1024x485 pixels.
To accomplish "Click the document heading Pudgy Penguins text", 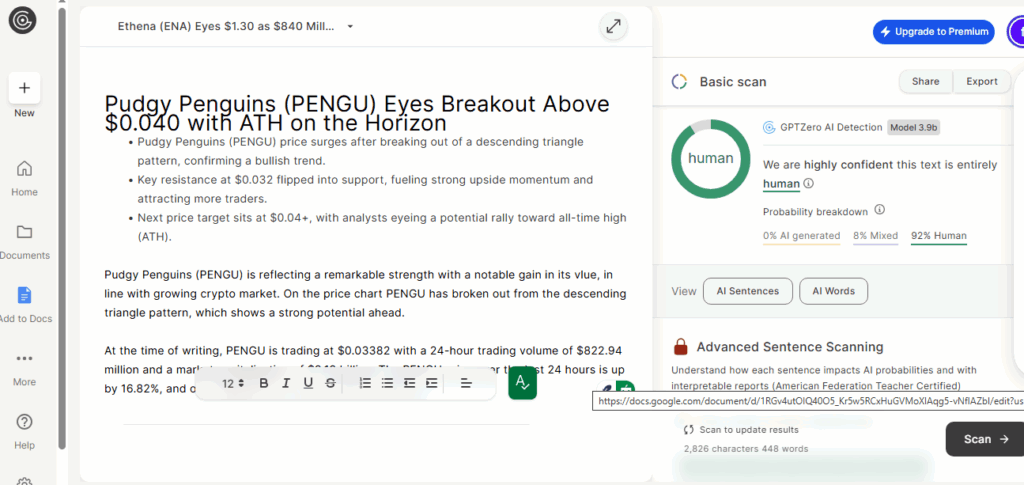I will (x=357, y=113).
